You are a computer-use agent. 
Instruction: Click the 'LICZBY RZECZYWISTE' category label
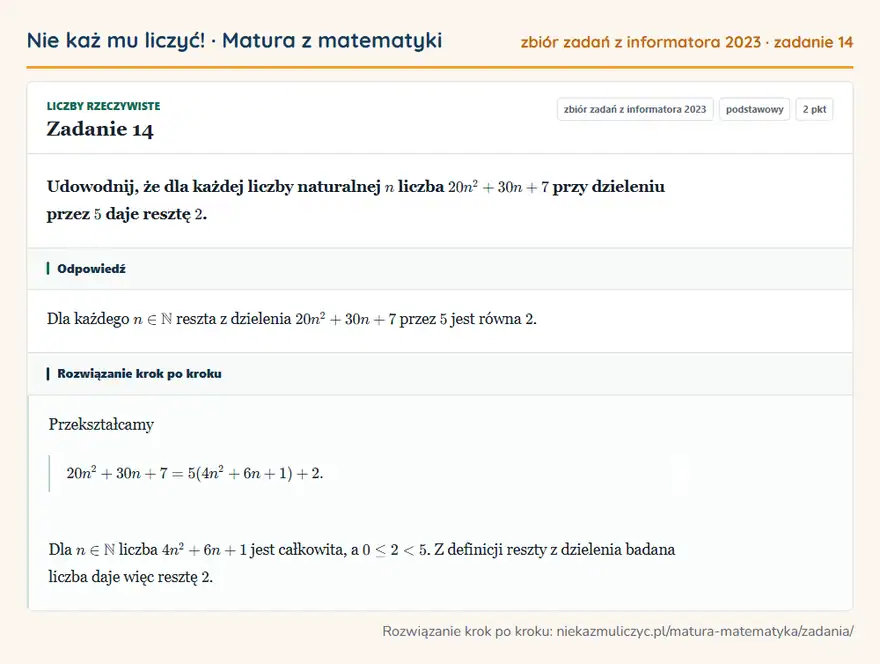tap(103, 106)
